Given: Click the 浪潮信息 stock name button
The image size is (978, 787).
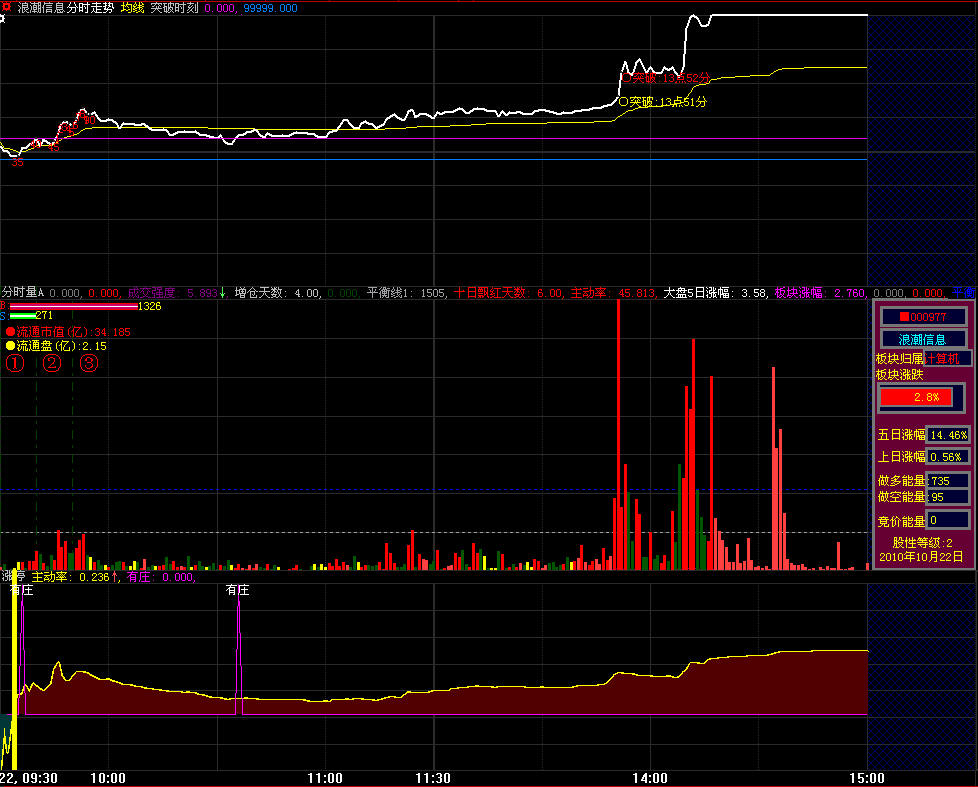Looking at the screenshot, I should click(x=923, y=339).
